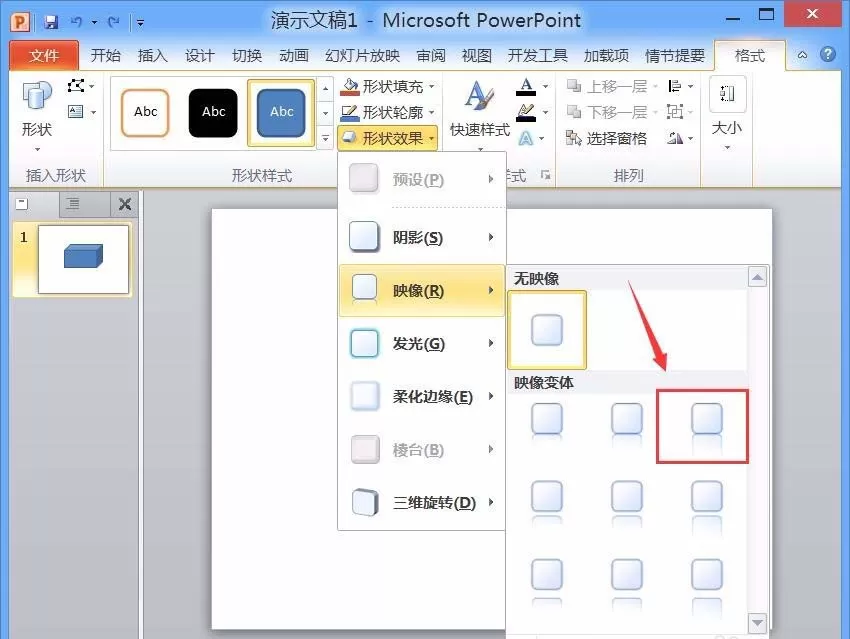Click the 形状填充 paint bucket icon
Viewport: 850px width, 639px height.
coord(351,86)
